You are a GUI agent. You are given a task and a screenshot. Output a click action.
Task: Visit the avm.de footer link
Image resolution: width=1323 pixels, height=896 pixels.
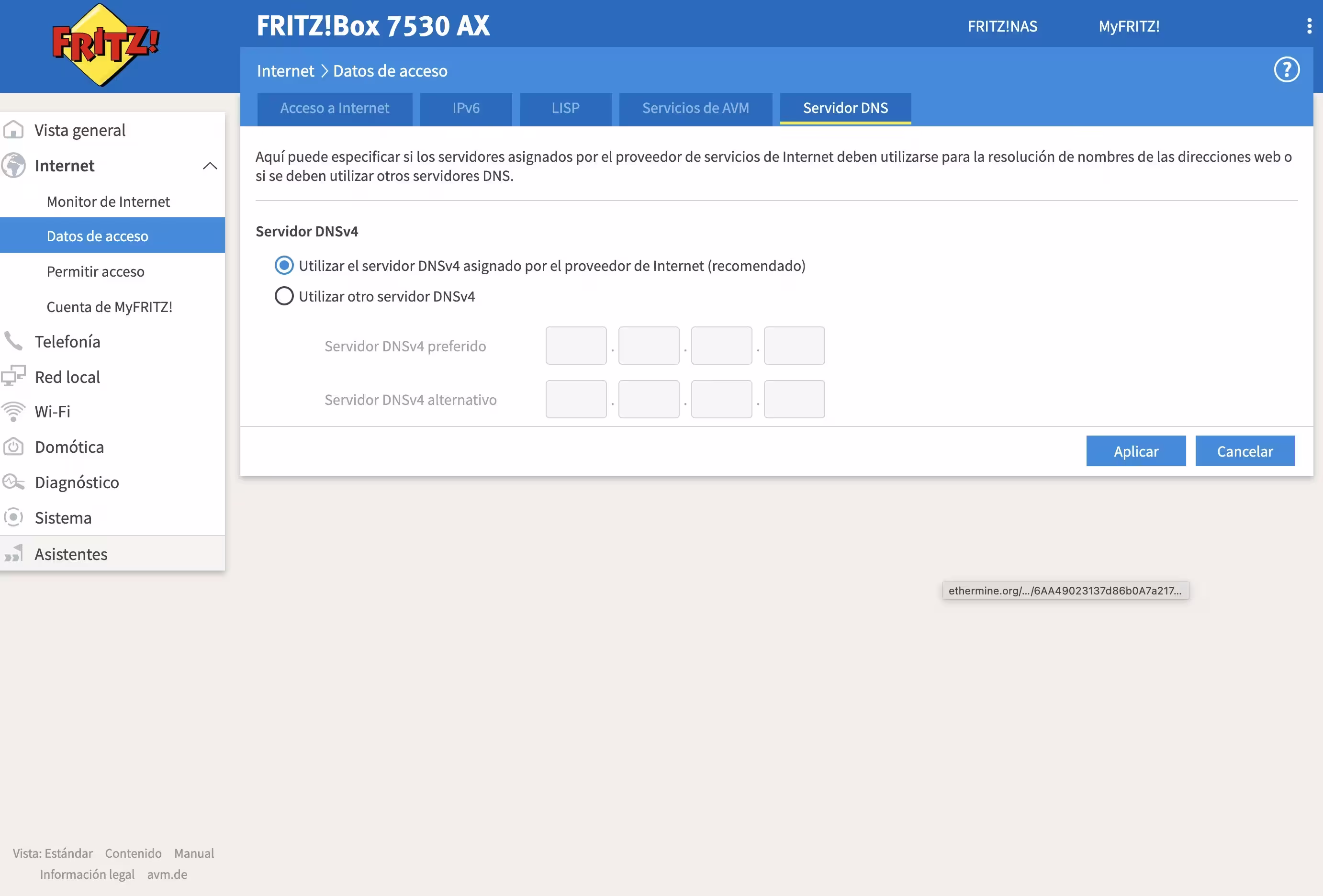pyautogui.click(x=167, y=874)
